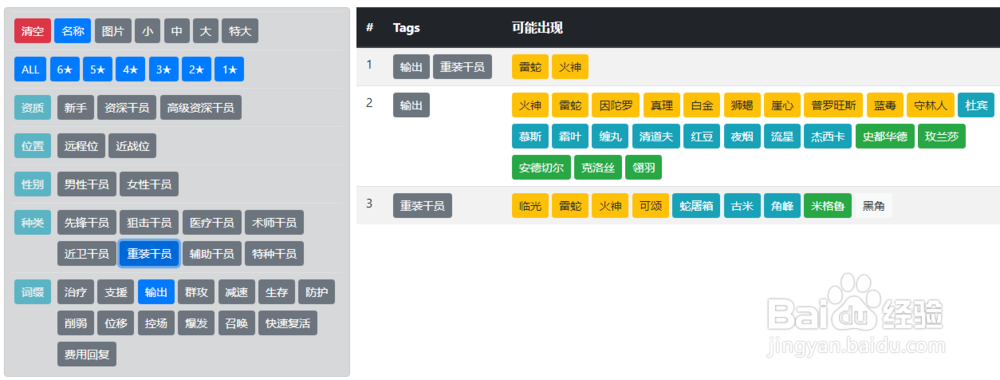This screenshot has width=1000, height=380.
Task: Open operator 史都华德 in results
Action: 885,136
